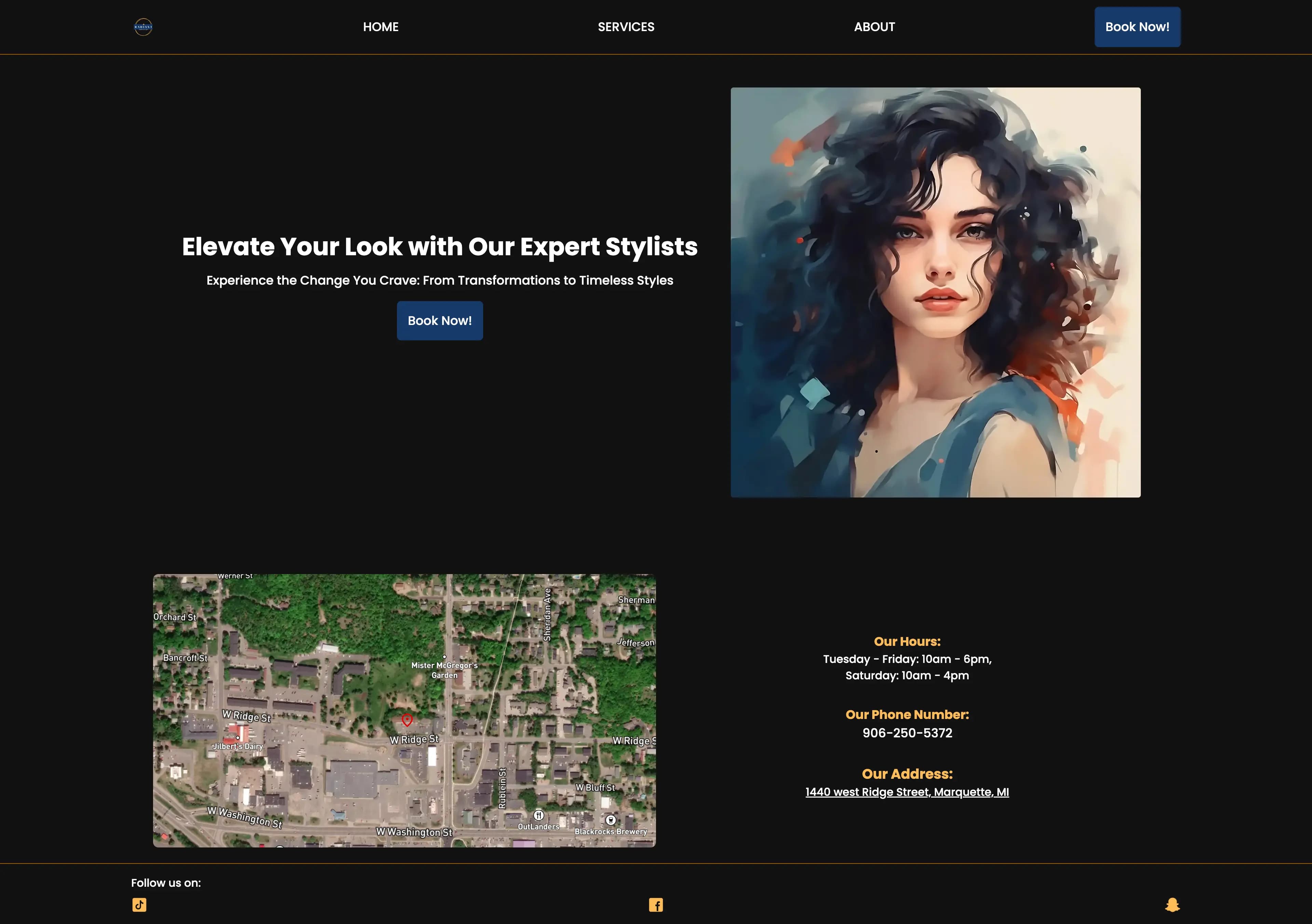Click the Blackrocks Brewery map marker

point(610,820)
